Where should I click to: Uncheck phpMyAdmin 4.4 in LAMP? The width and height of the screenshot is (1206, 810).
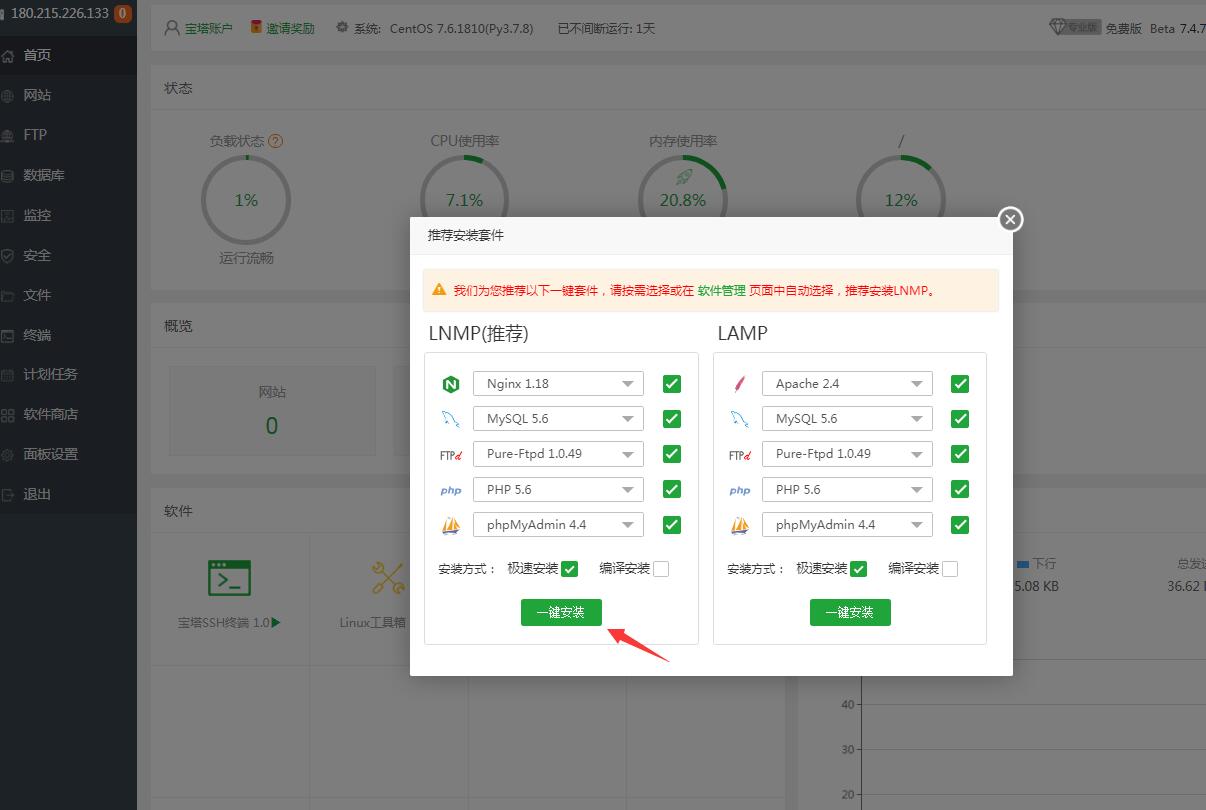[960, 525]
